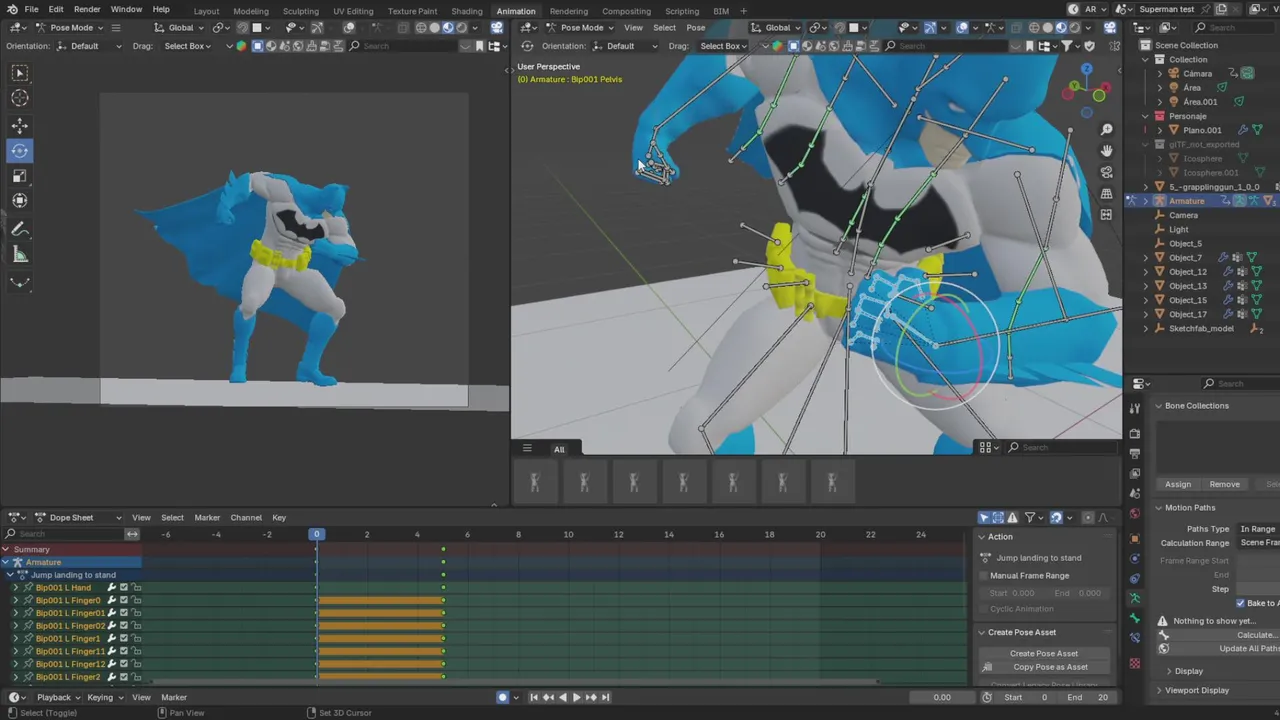Pick the Scale tool in left toolbar
This screenshot has height=720, width=1280.
pos(20,176)
